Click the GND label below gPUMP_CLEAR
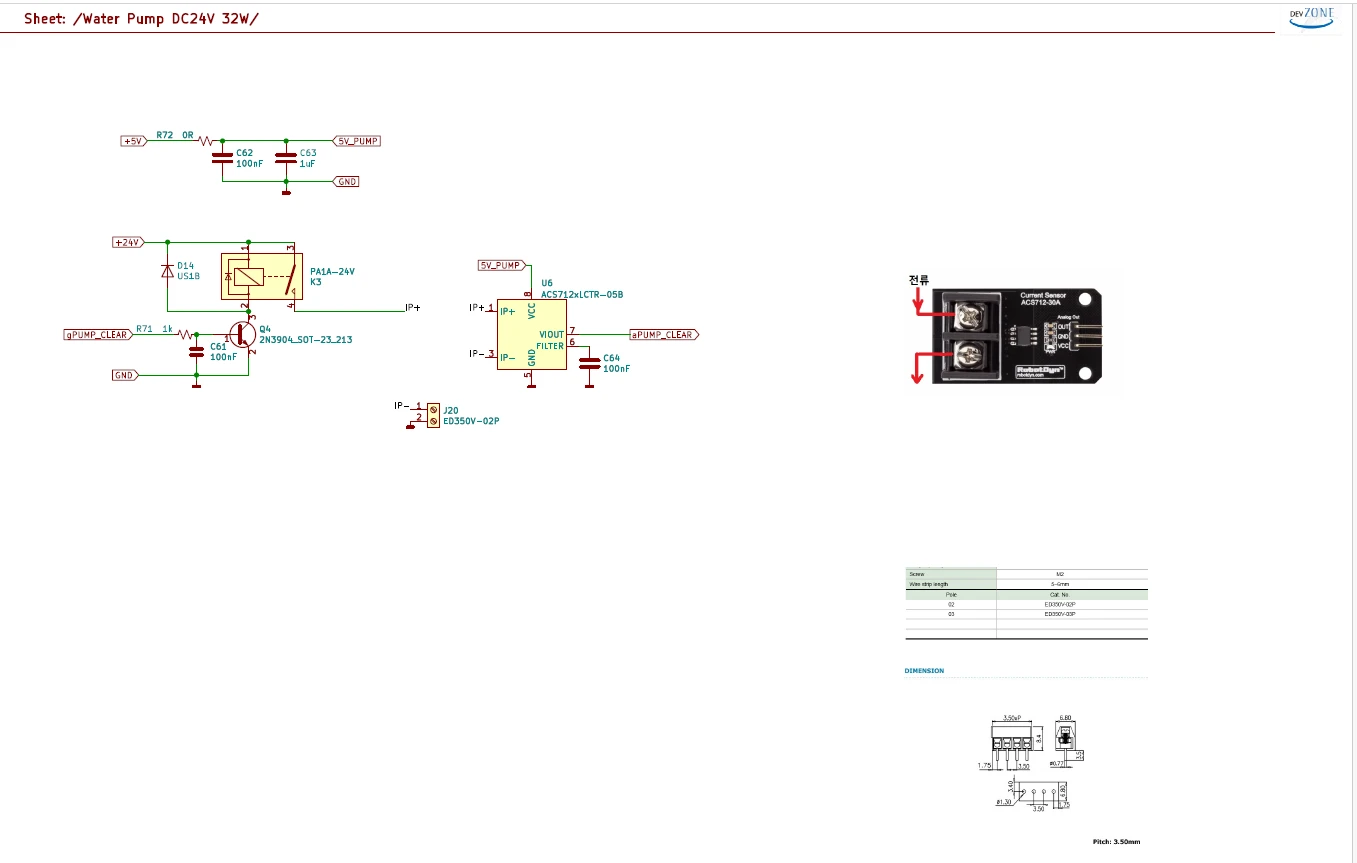The height and width of the screenshot is (863, 1357). 125,375
